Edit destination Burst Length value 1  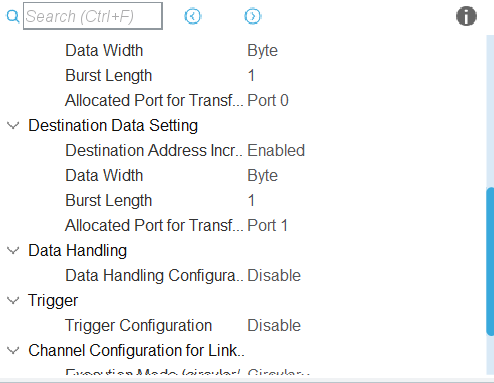(251, 200)
